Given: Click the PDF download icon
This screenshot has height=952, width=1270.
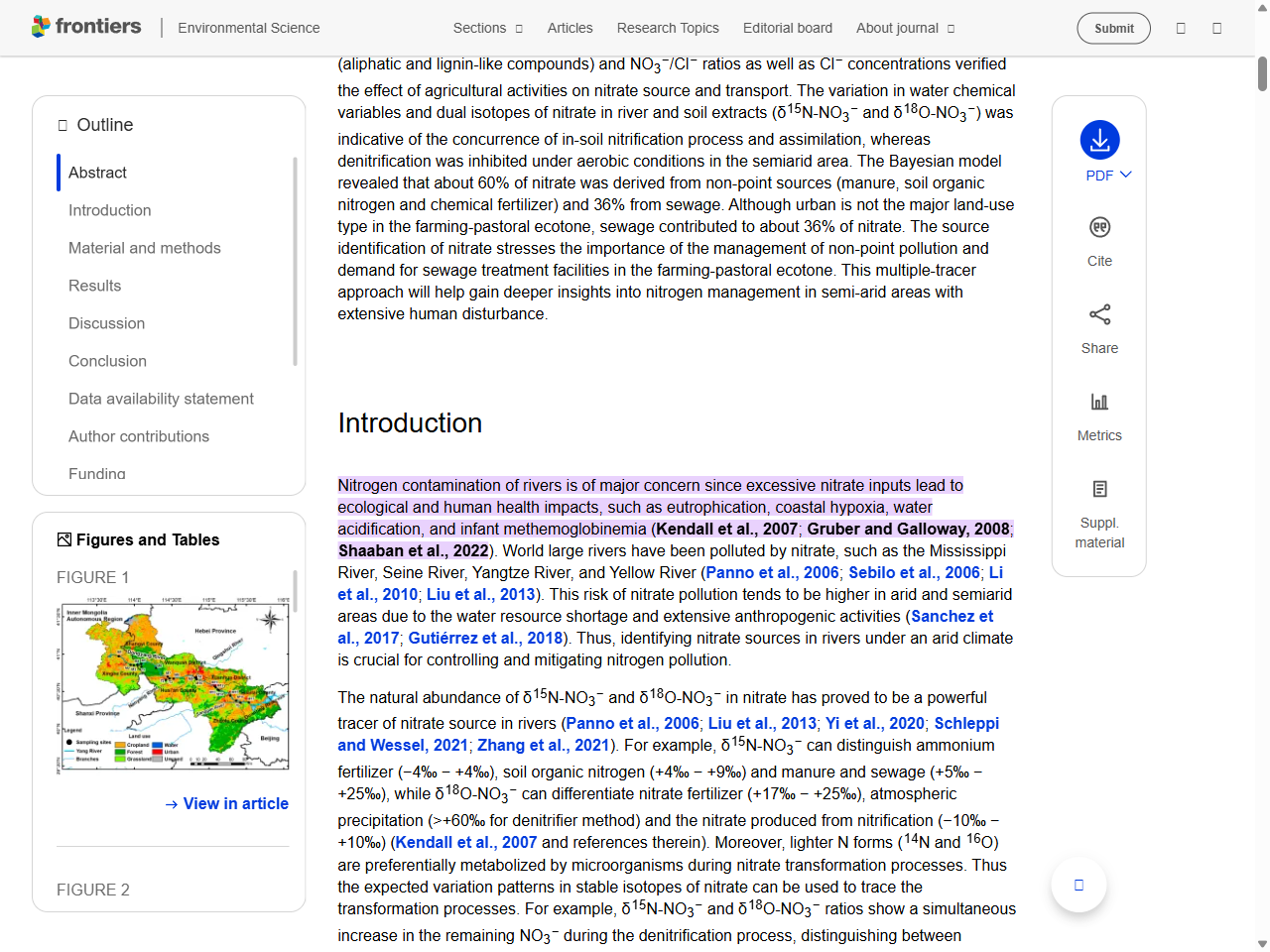Looking at the screenshot, I should click(x=1099, y=140).
